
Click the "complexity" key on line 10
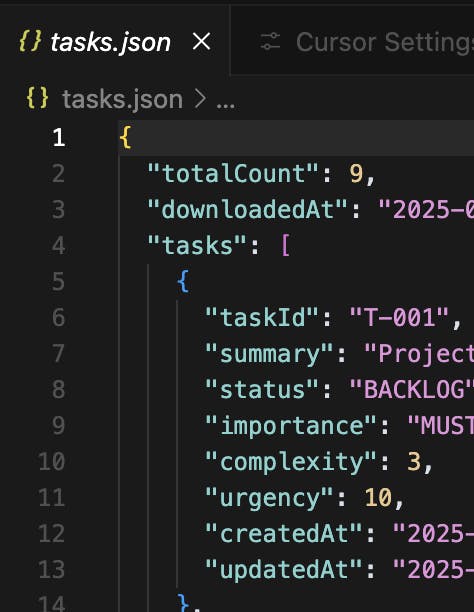291,462
